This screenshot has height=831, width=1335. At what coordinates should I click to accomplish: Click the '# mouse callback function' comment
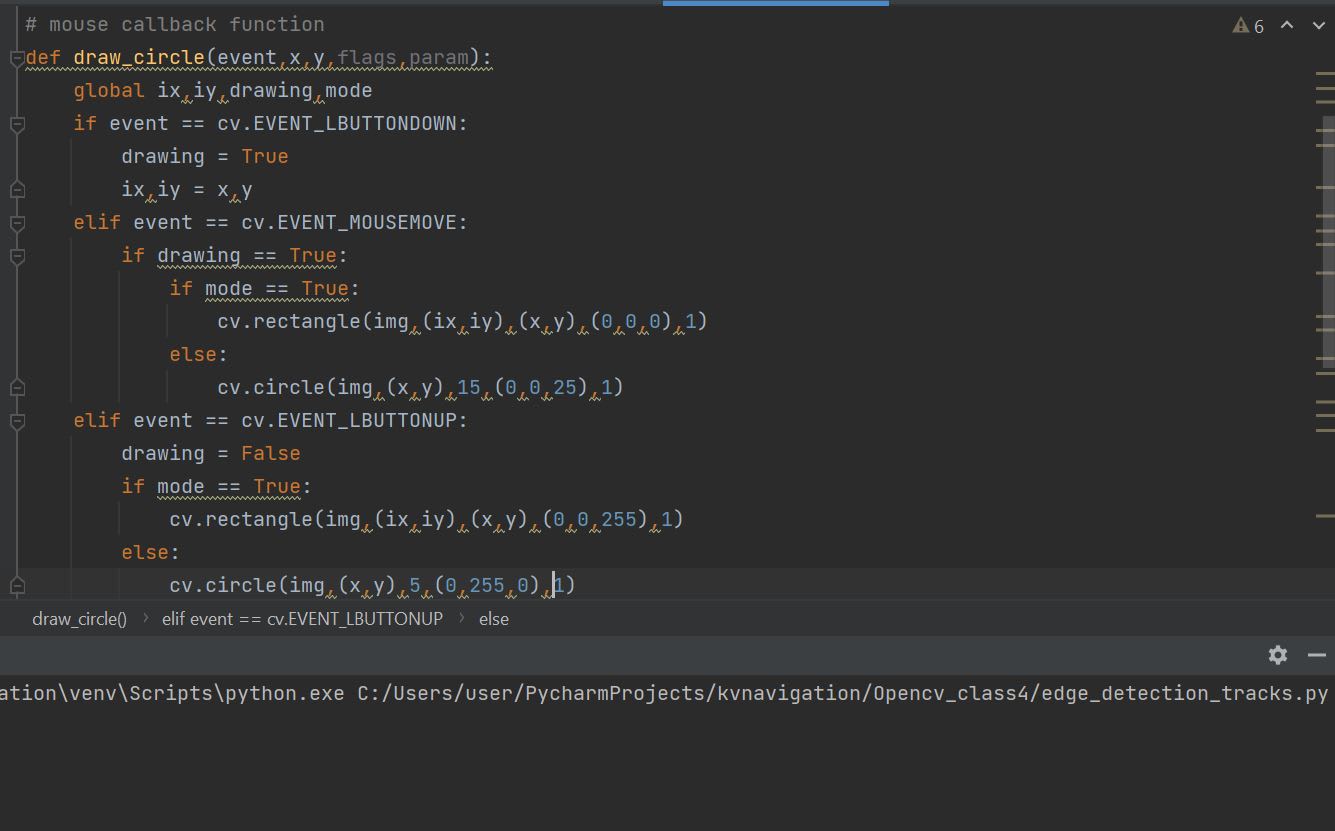(x=175, y=25)
